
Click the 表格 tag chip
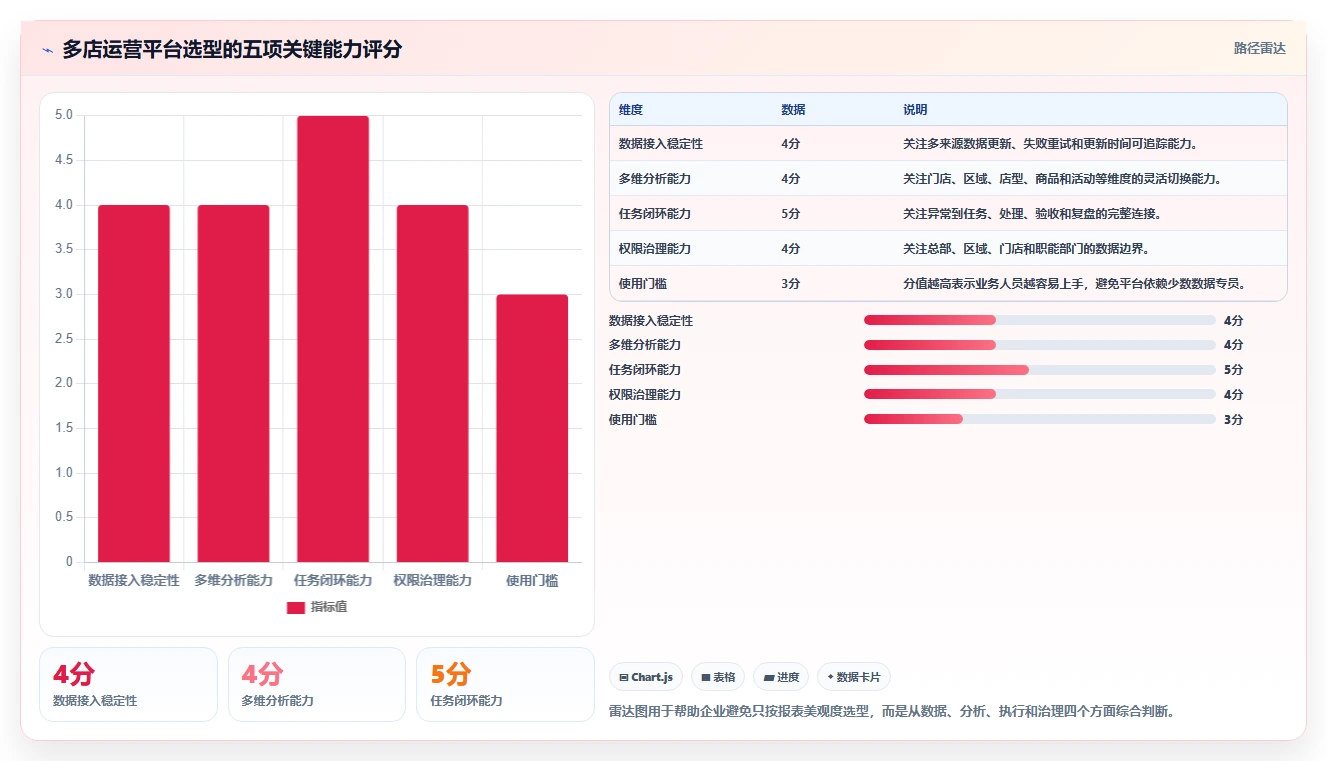click(718, 677)
